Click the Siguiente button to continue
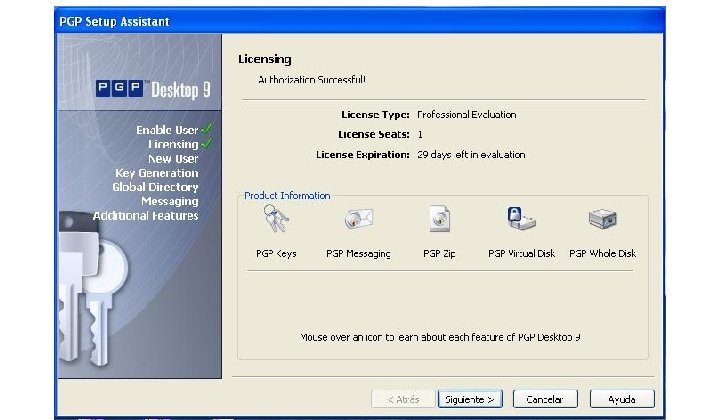720x420 pixels. 470,399
